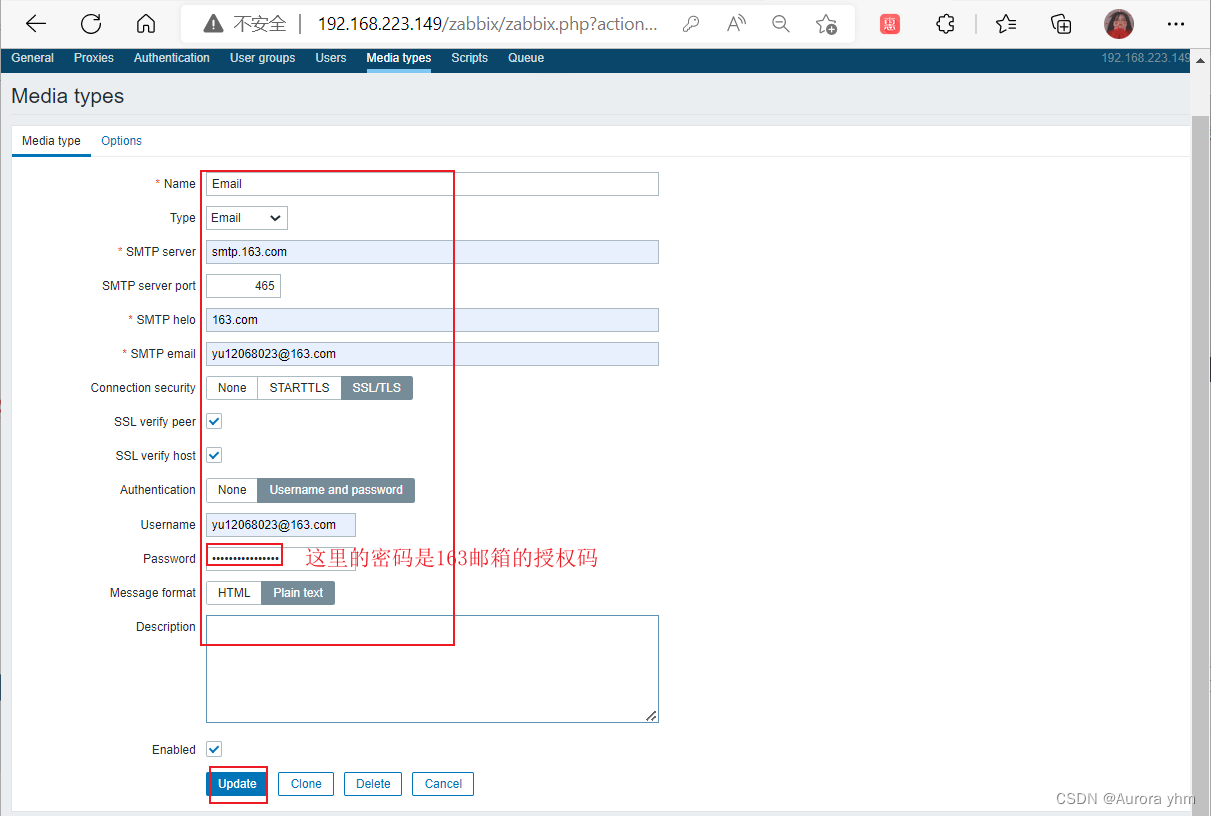Click the browser address bar URL
This screenshot has height=816, width=1211.
(488, 24)
